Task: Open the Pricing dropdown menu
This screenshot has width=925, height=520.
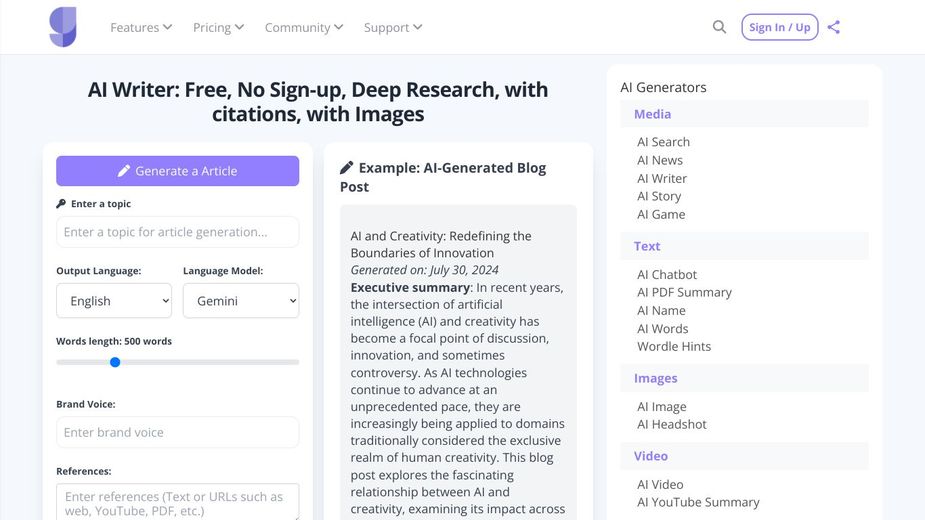Action: tap(218, 28)
